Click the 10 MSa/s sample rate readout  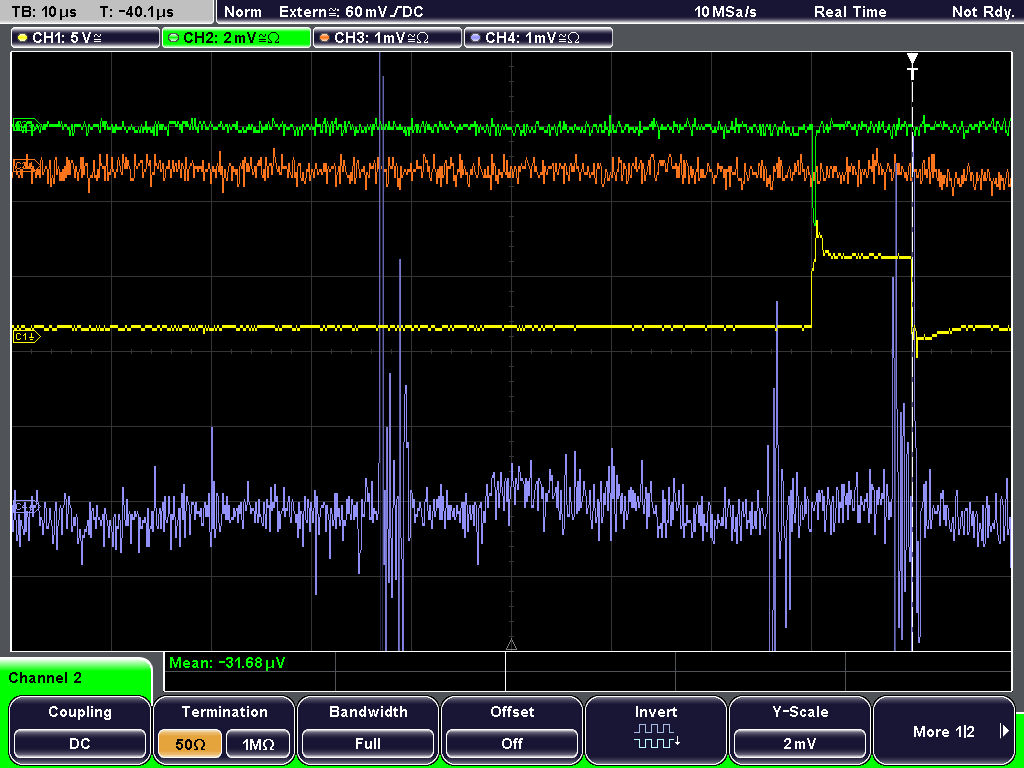pyautogui.click(x=725, y=12)
